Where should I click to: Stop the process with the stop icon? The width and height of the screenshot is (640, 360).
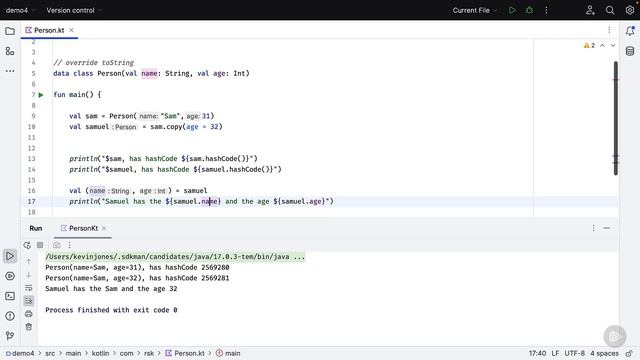[40, 245]
